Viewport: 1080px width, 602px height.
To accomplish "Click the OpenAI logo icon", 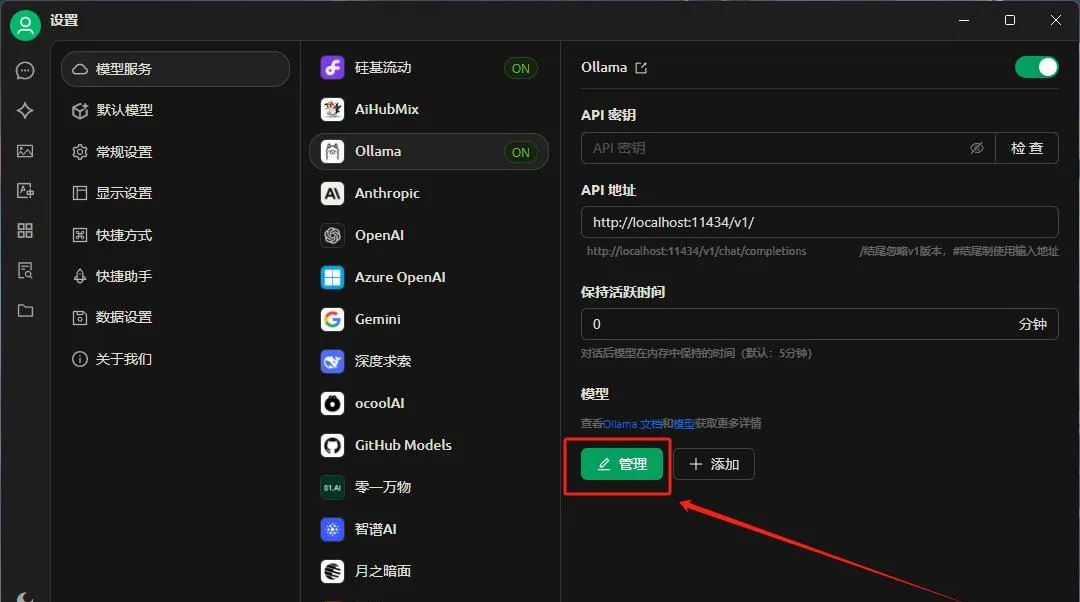I will pyautogui.click(x=333, y=236).
